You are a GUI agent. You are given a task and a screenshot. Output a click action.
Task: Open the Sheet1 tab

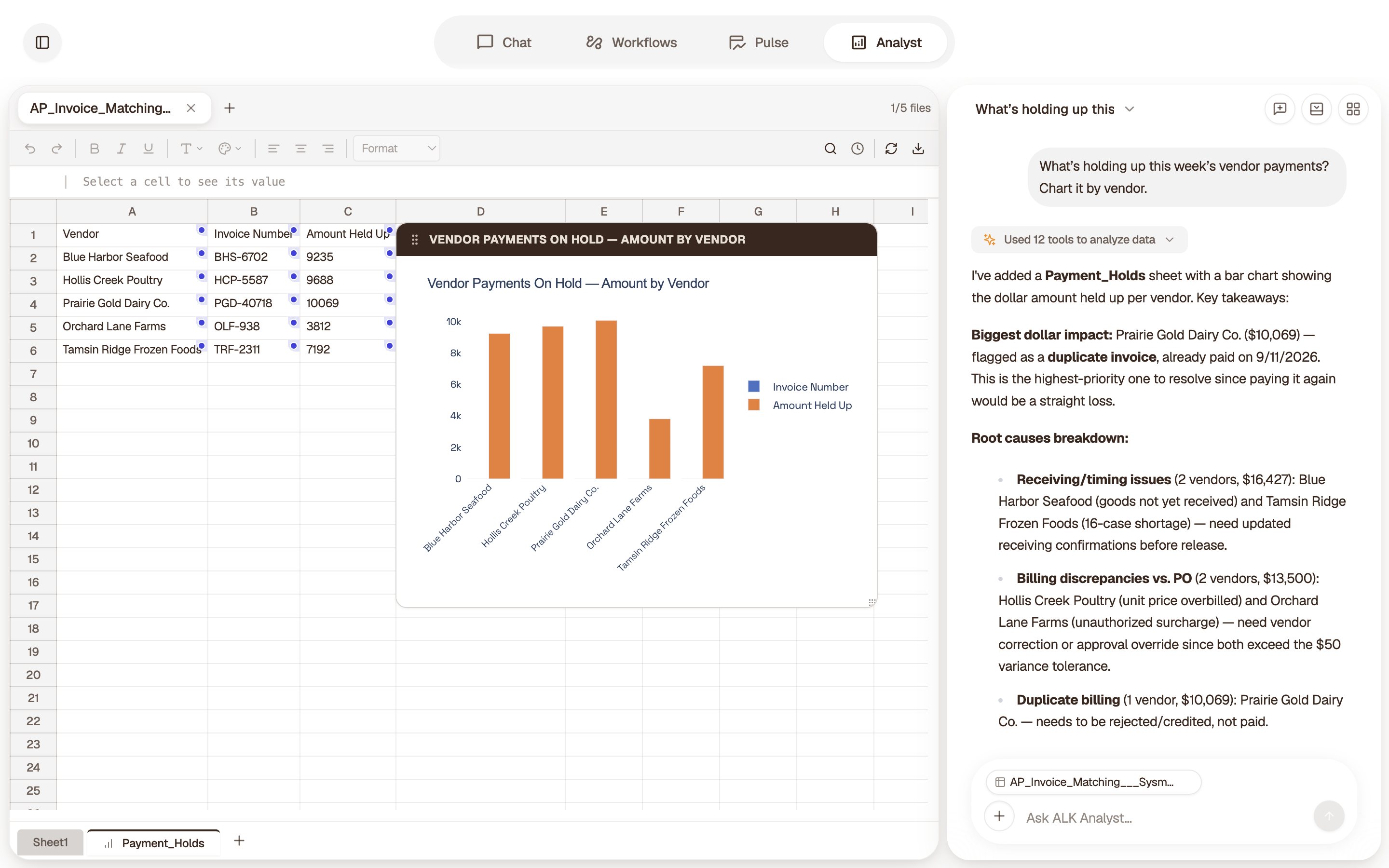coord(50,842)
